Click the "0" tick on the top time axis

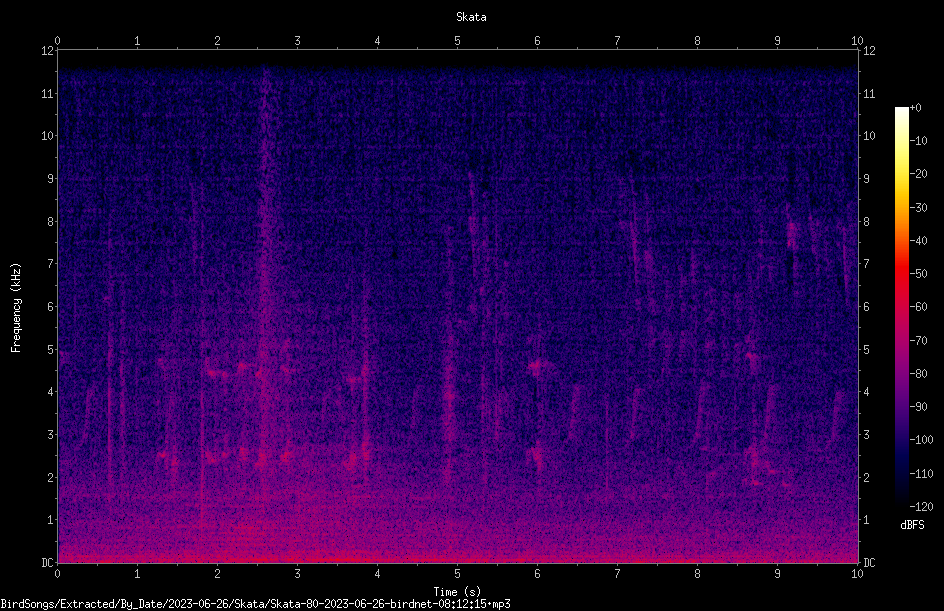coord(57,41)
